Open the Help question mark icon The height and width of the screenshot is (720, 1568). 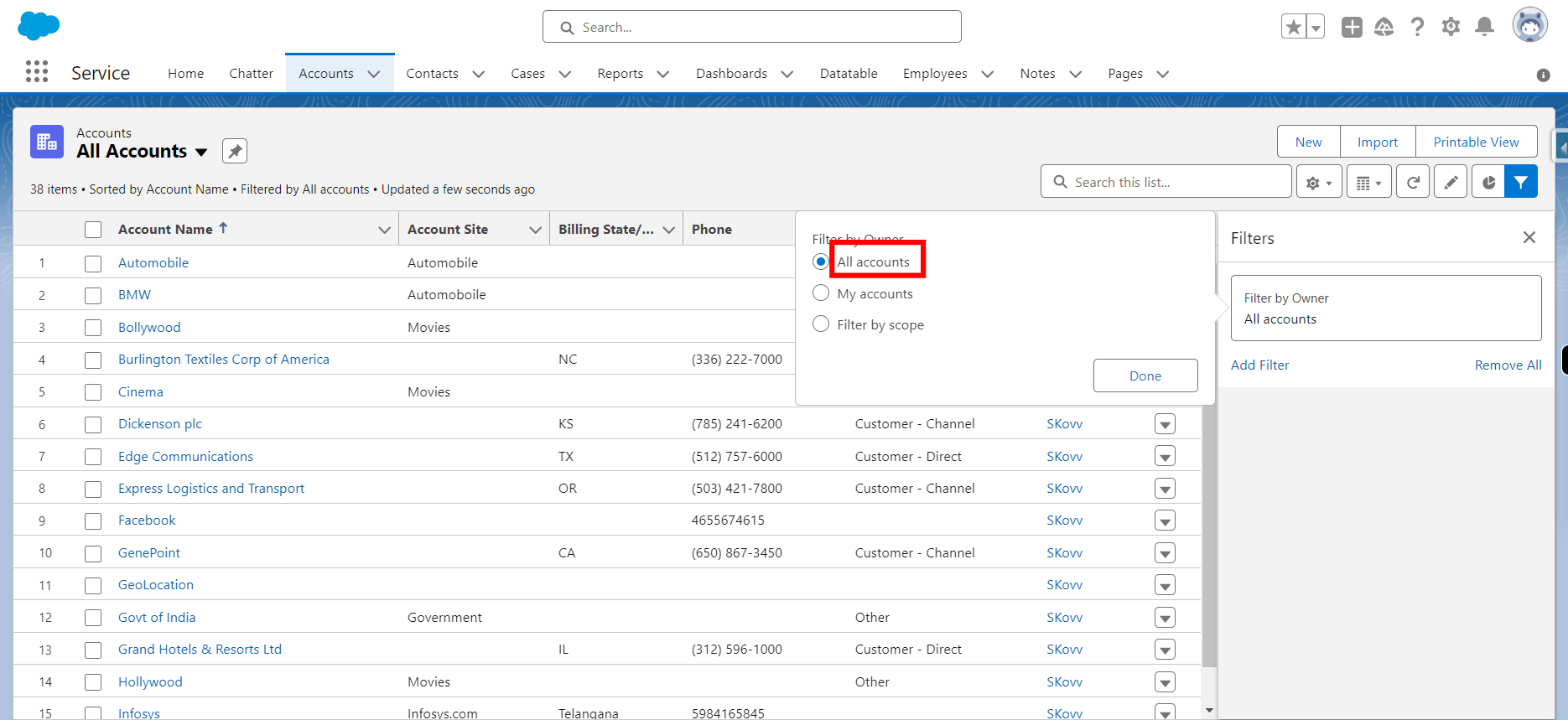click(x=1417, y=27)
